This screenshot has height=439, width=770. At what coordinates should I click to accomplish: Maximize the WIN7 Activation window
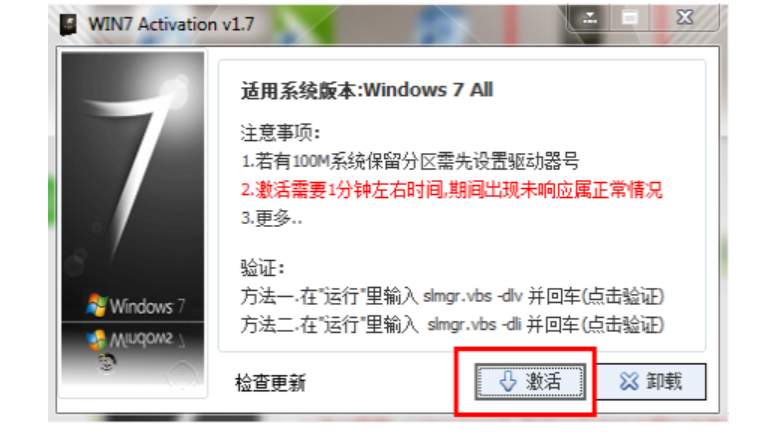[x=630, y=18]
